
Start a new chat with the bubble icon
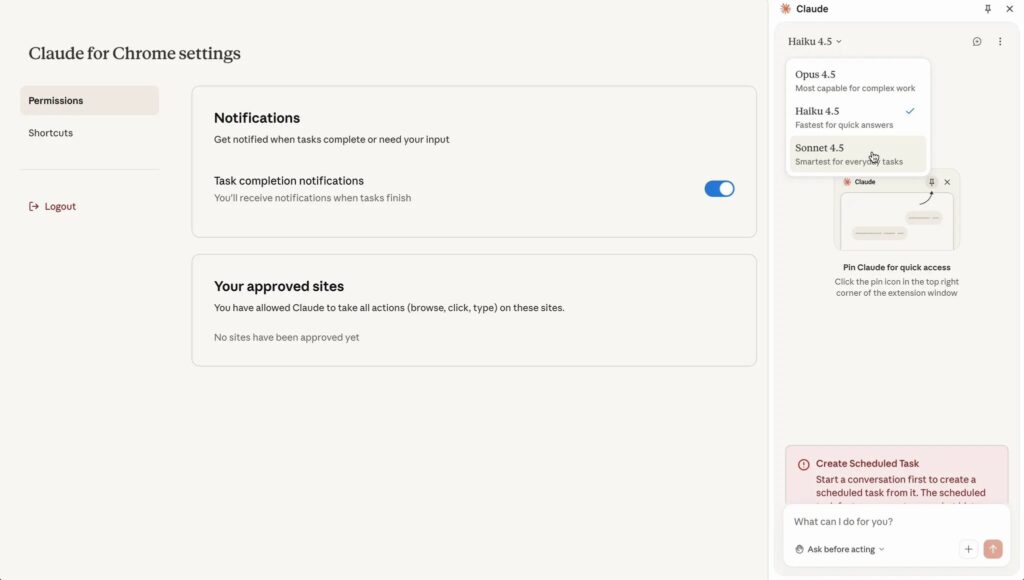tap(977, 42)
